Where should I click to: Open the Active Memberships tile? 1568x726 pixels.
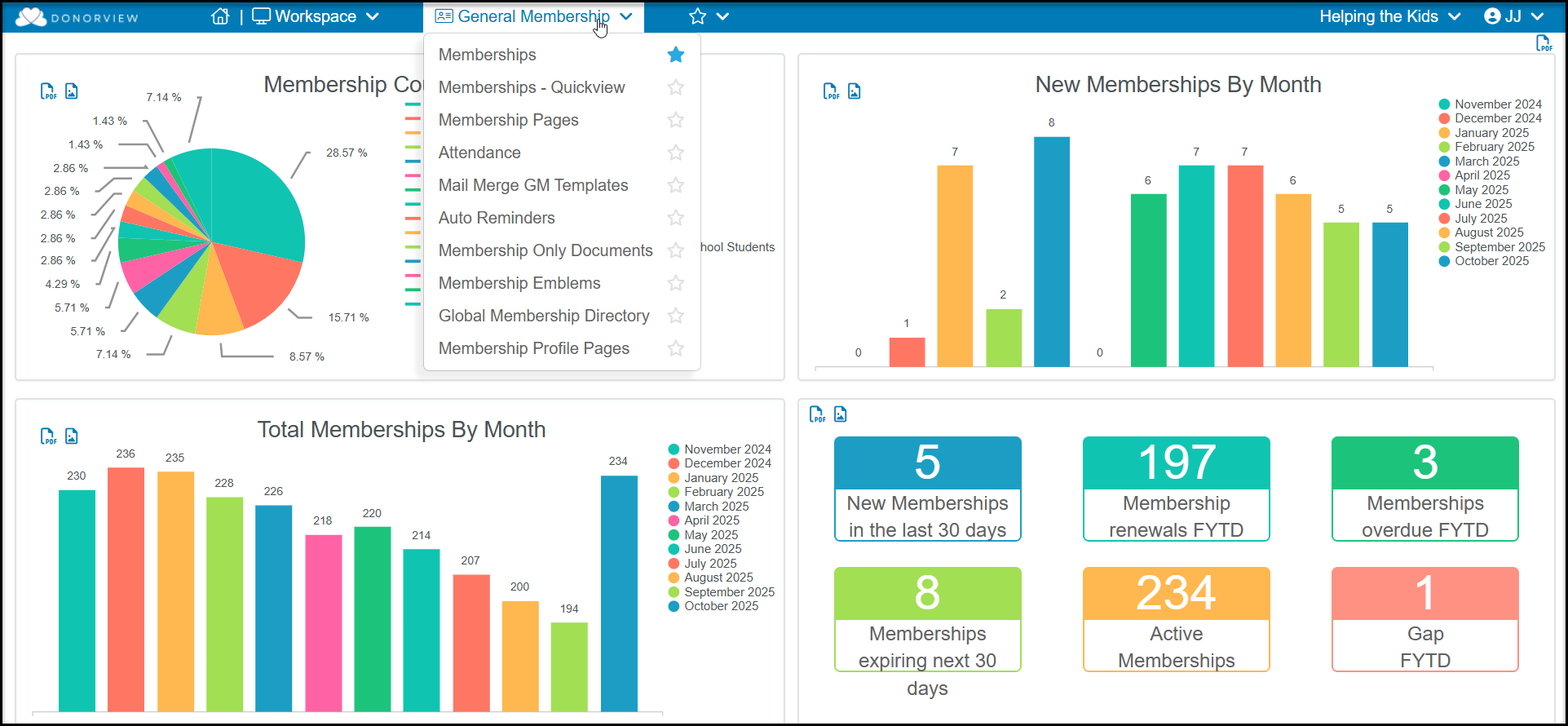[x=1176, y=619]
